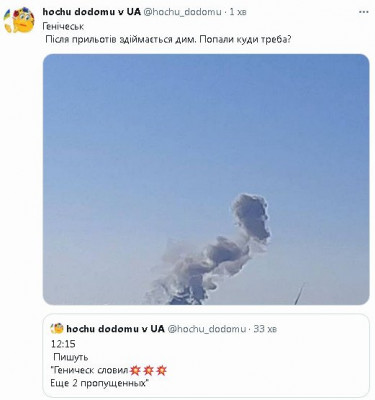
Task: Click the middle explosion emoji
Action: tap(148, 370)
